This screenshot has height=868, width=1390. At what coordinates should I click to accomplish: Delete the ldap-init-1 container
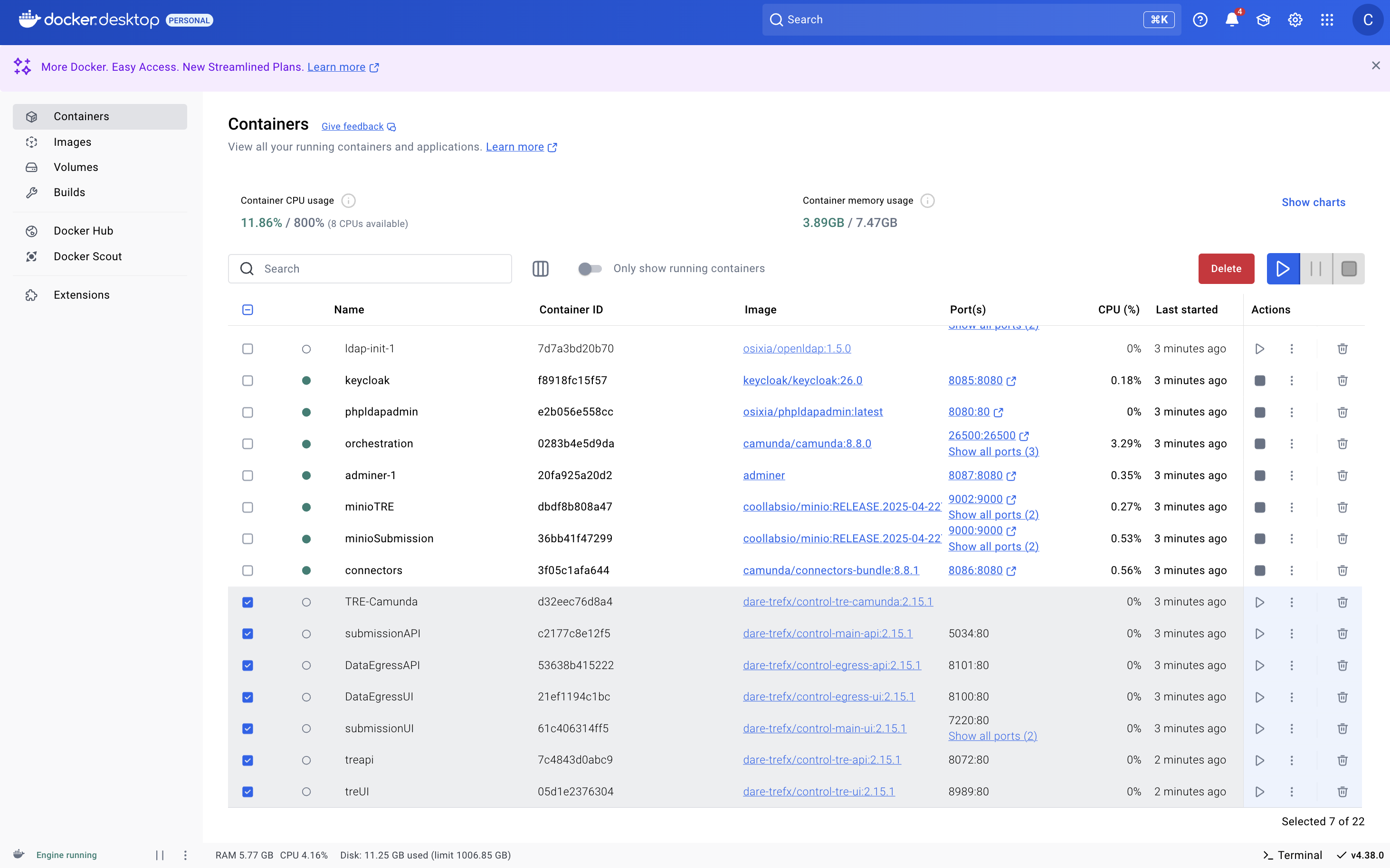[x=1342, y=349]
